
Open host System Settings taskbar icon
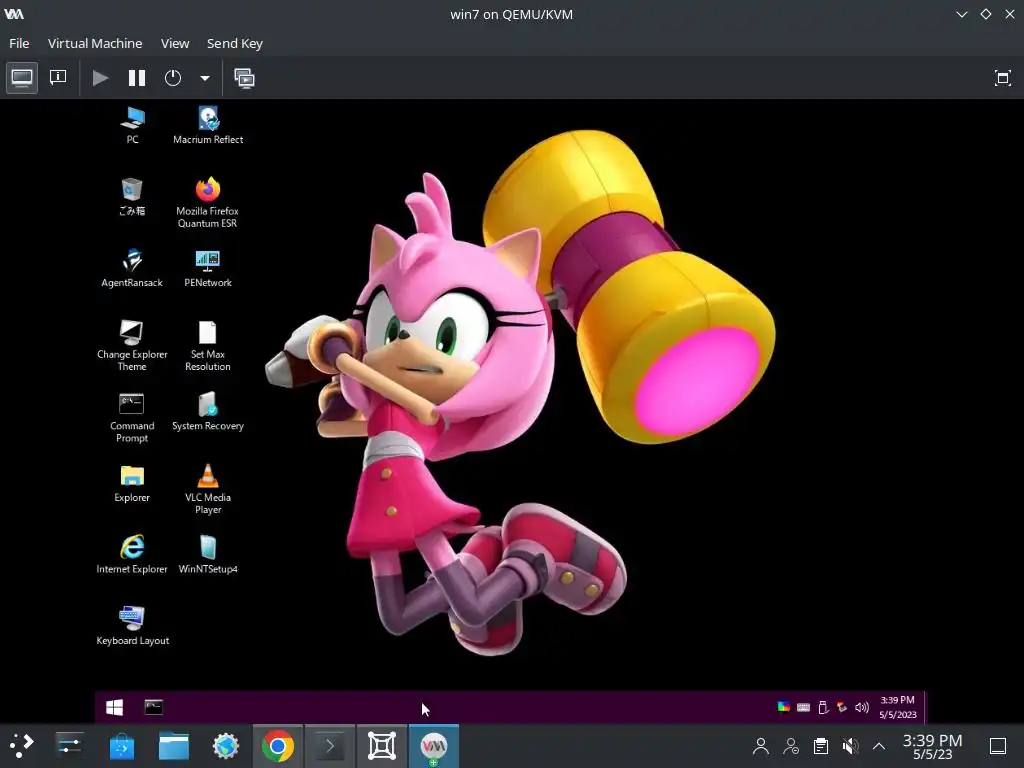point(69,745)
